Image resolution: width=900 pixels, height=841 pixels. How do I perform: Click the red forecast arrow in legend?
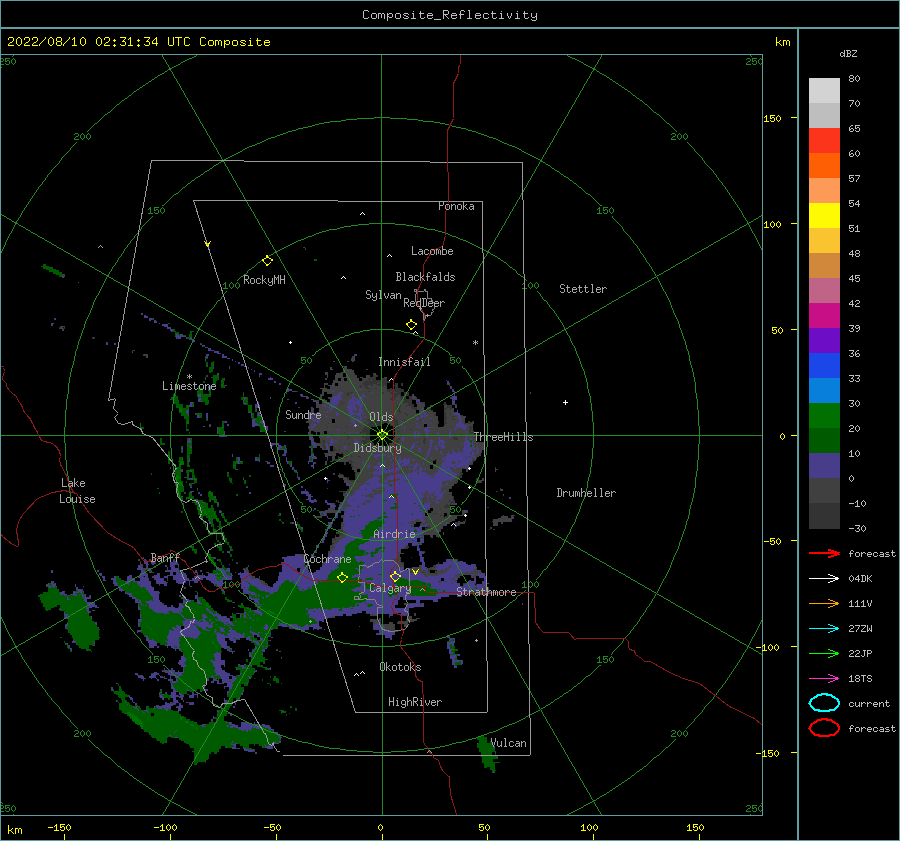pos(824,553)
